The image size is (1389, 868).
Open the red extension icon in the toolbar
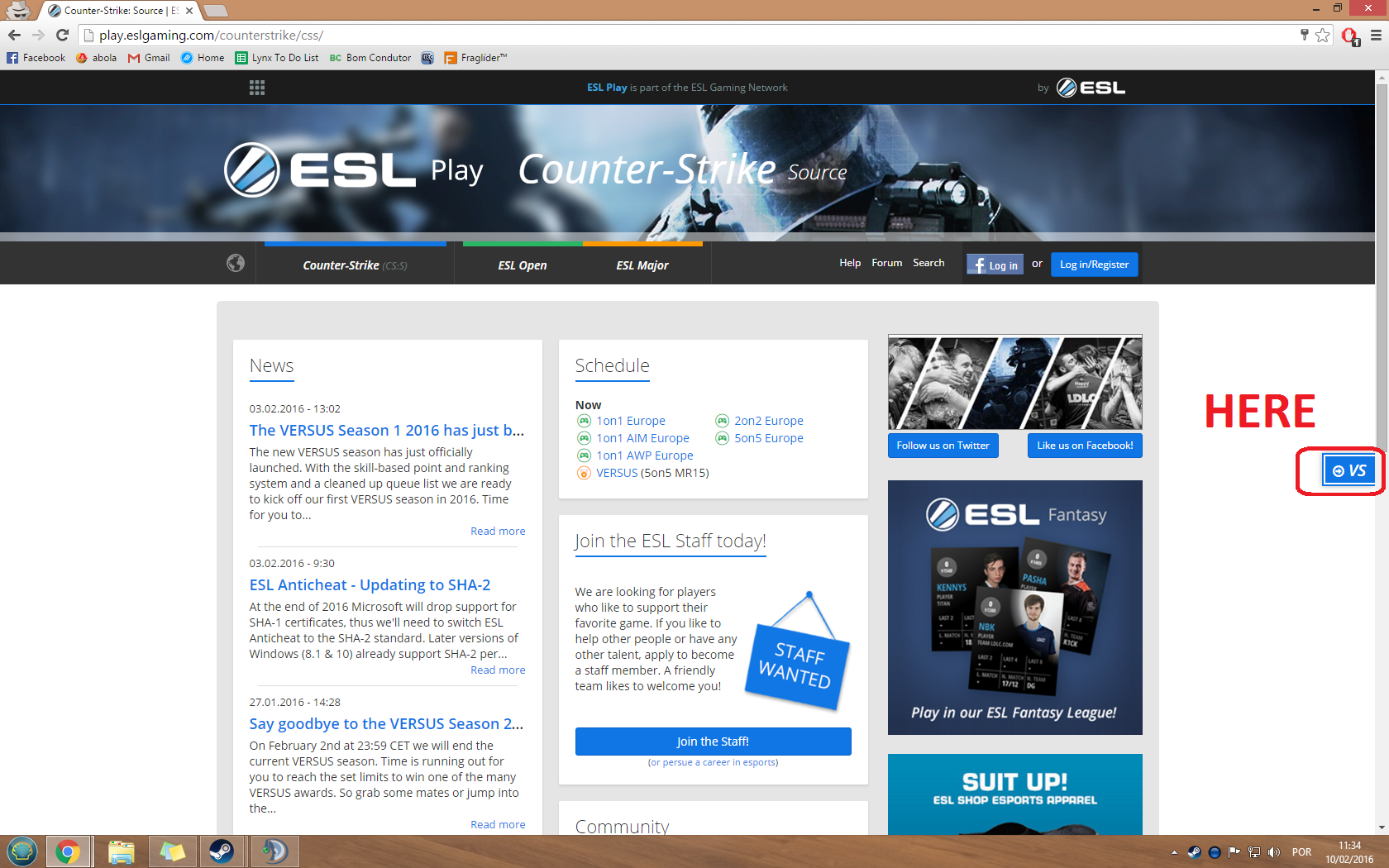(1350, 36)
